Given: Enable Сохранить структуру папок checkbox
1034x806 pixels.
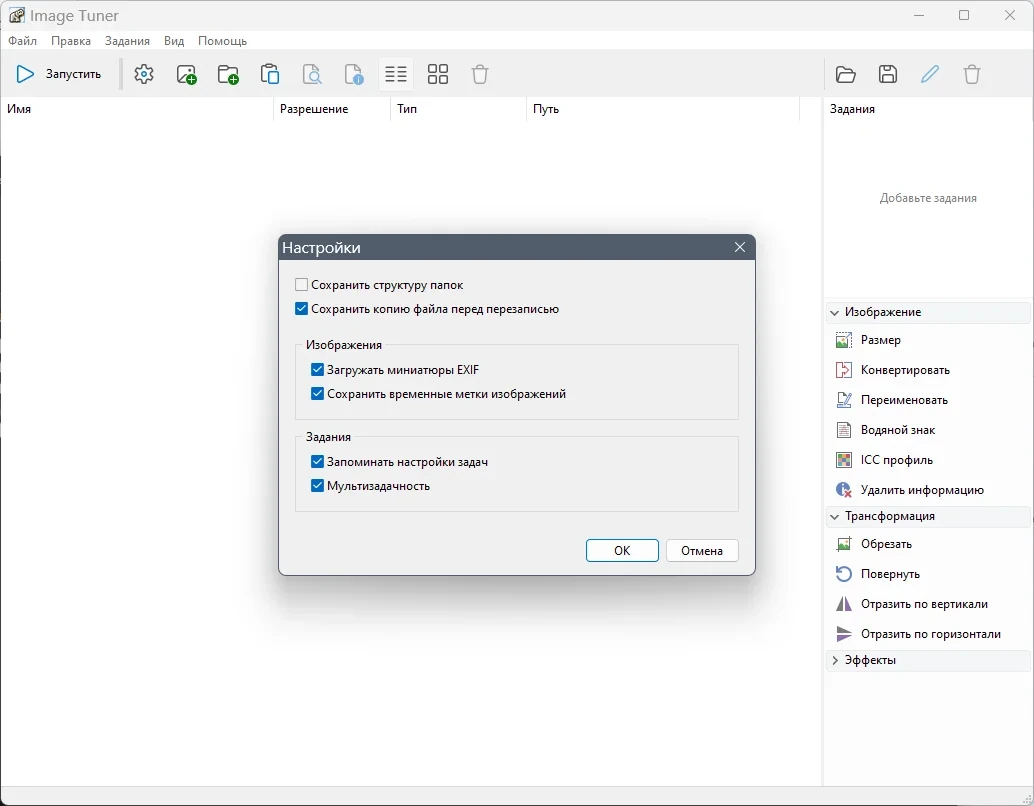Looking at the screenshot, I should 301,285.
